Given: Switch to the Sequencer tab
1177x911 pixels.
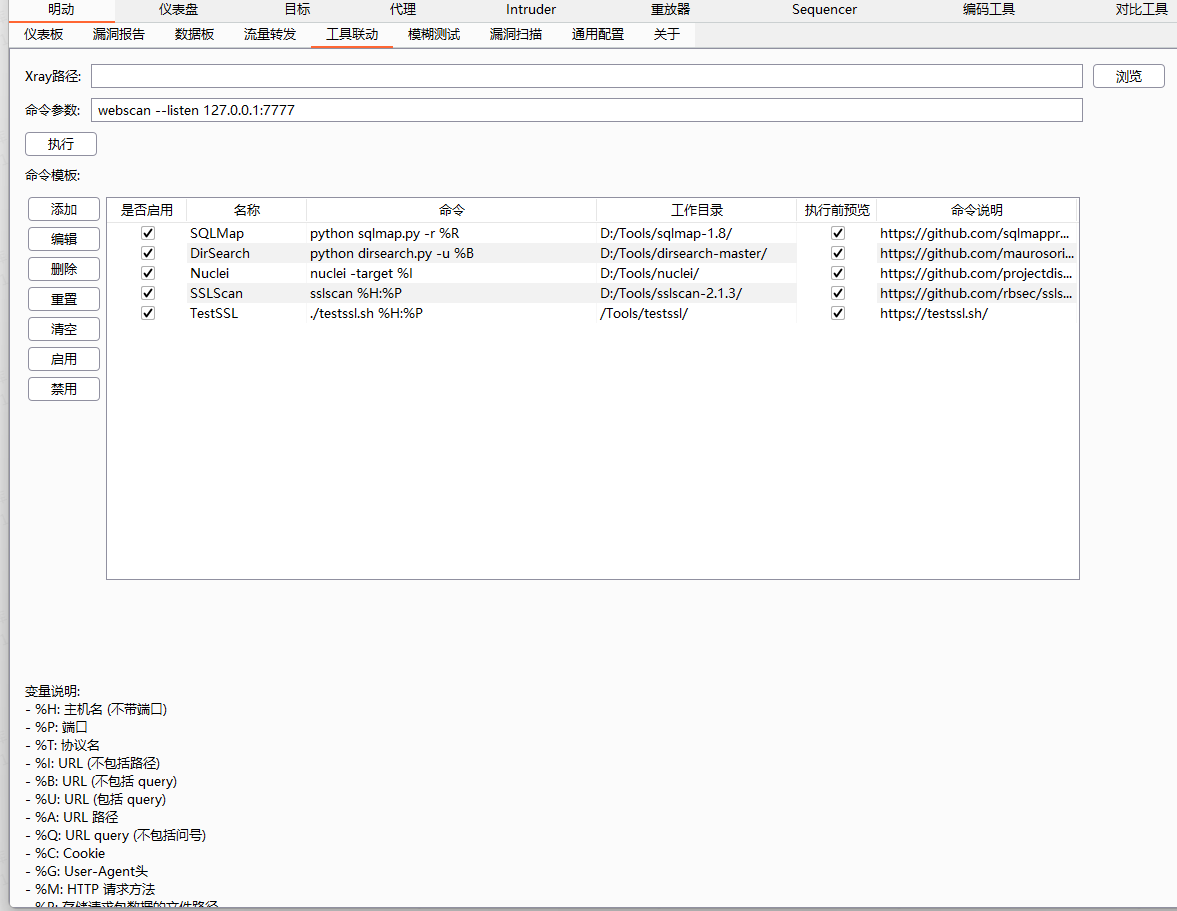Looking at the screenshot, I should (824, 9).
